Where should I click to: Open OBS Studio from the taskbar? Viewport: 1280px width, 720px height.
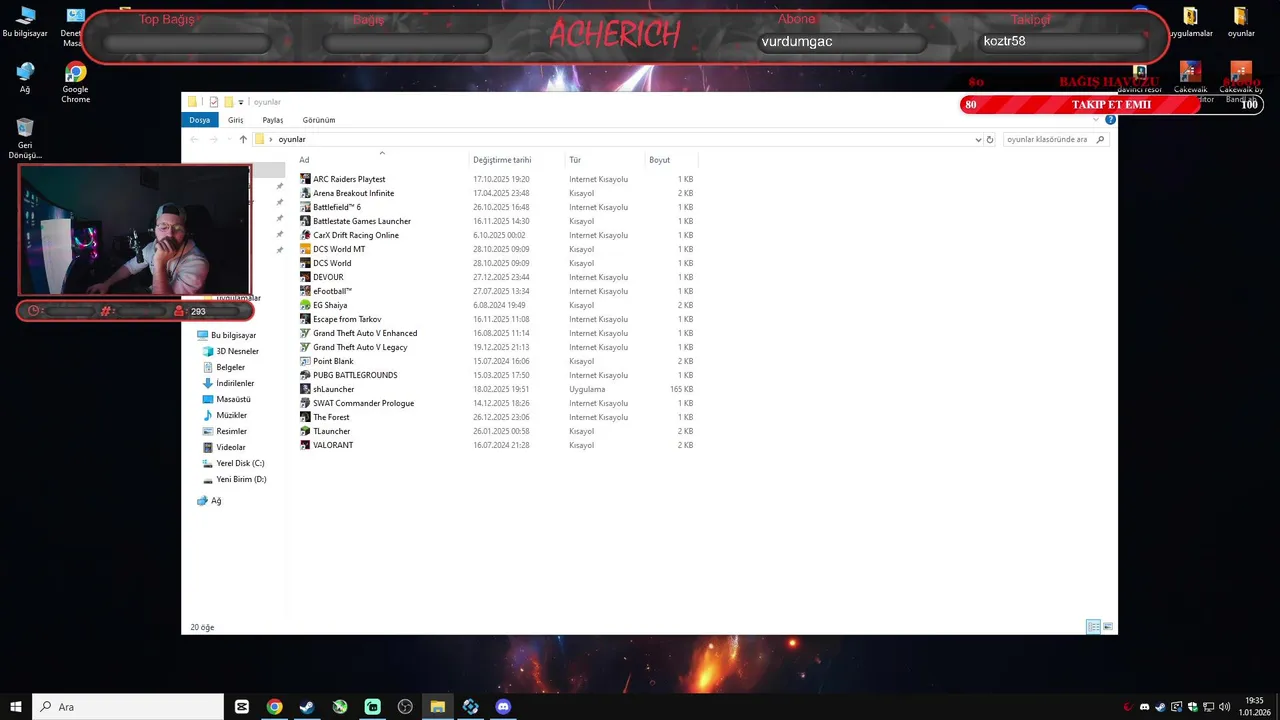pyautogui.click(x=405, y=707)
